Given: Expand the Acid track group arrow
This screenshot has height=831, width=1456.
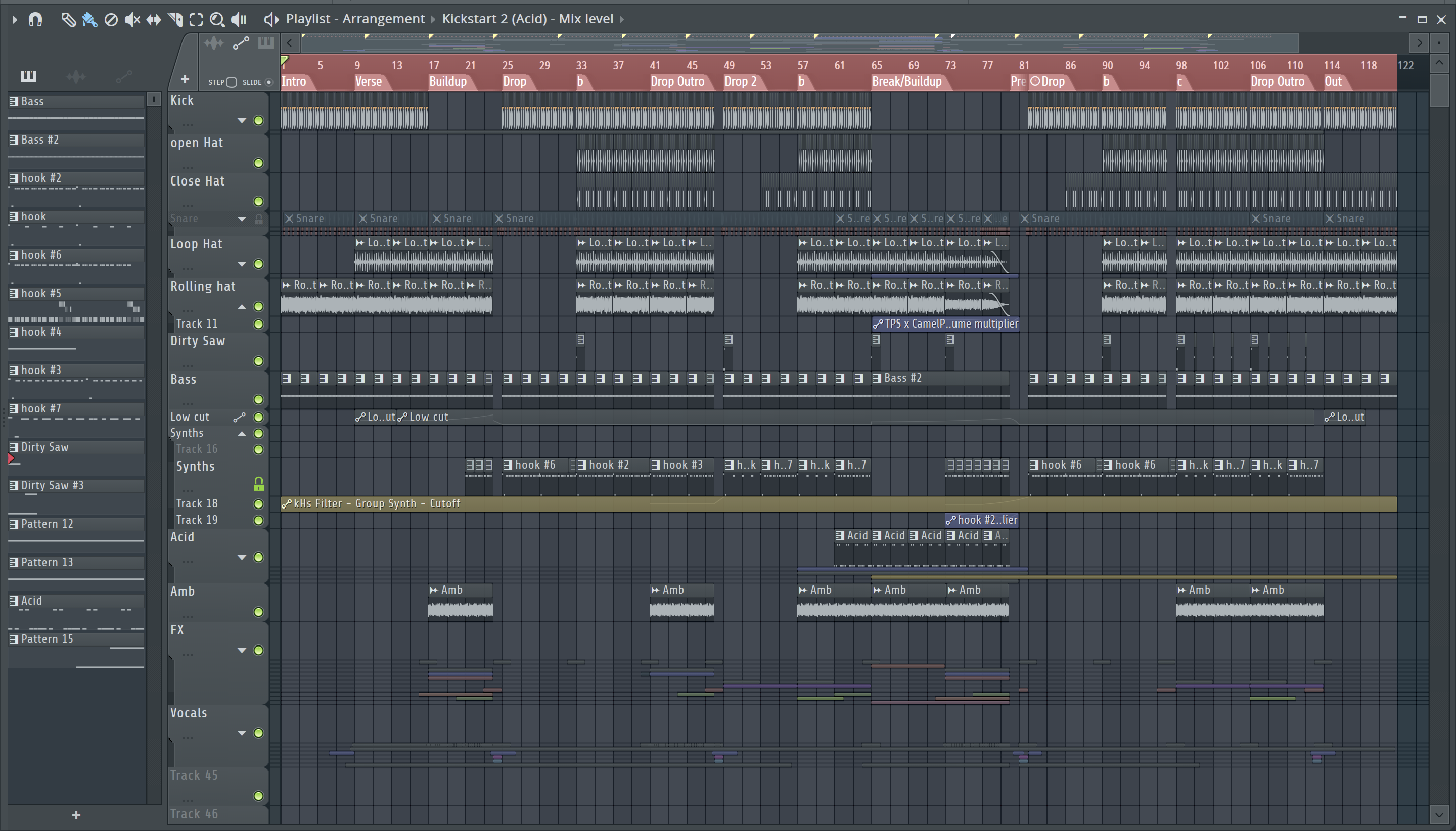Looking at the screenshot, I should [242, 557].
